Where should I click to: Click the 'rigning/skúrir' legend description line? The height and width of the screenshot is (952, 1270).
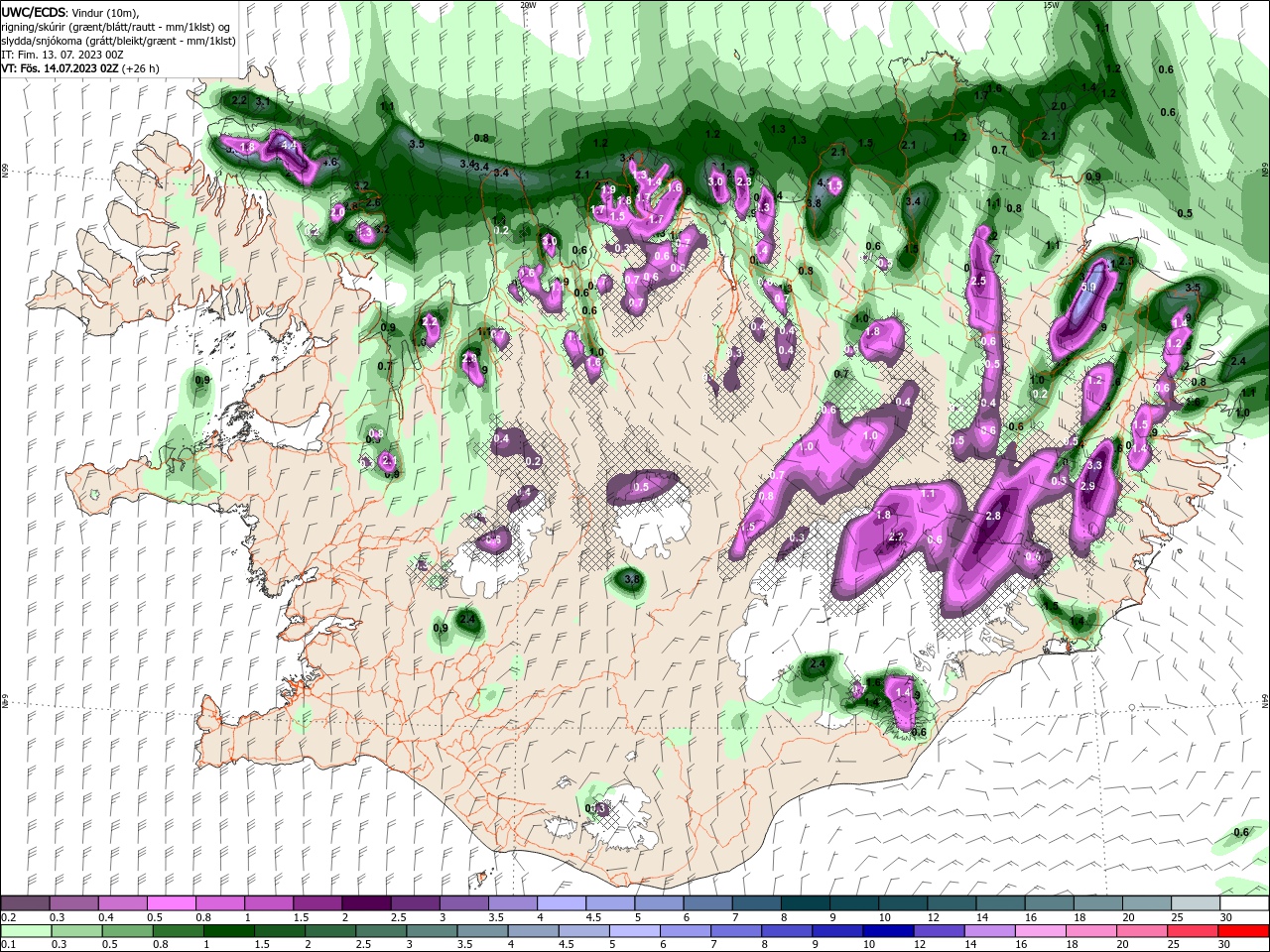(115, 27)
